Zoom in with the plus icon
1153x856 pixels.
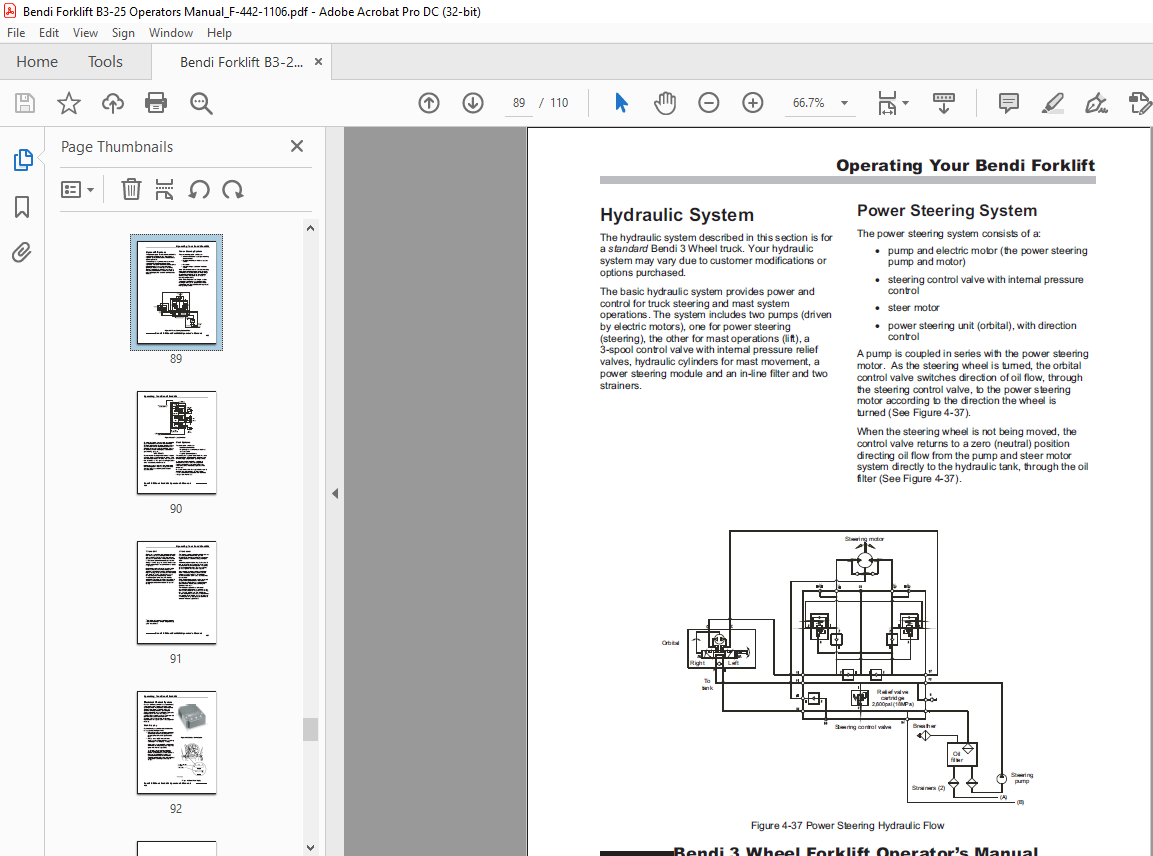(x=752, y=103)
